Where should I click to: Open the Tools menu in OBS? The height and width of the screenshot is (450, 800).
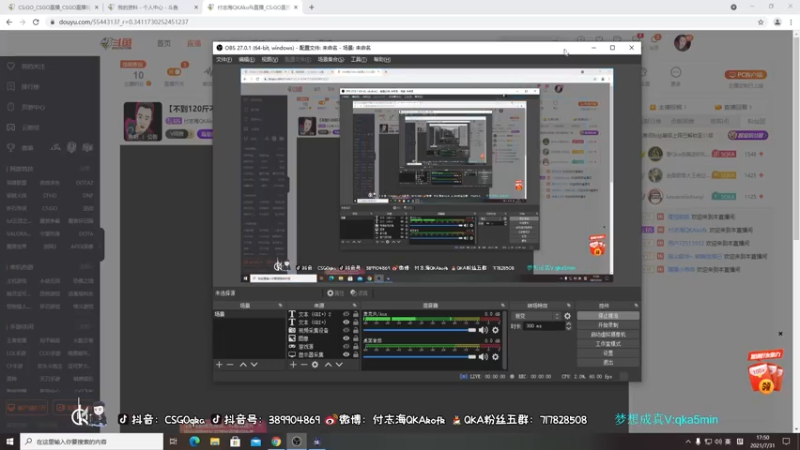click(359, 60)
